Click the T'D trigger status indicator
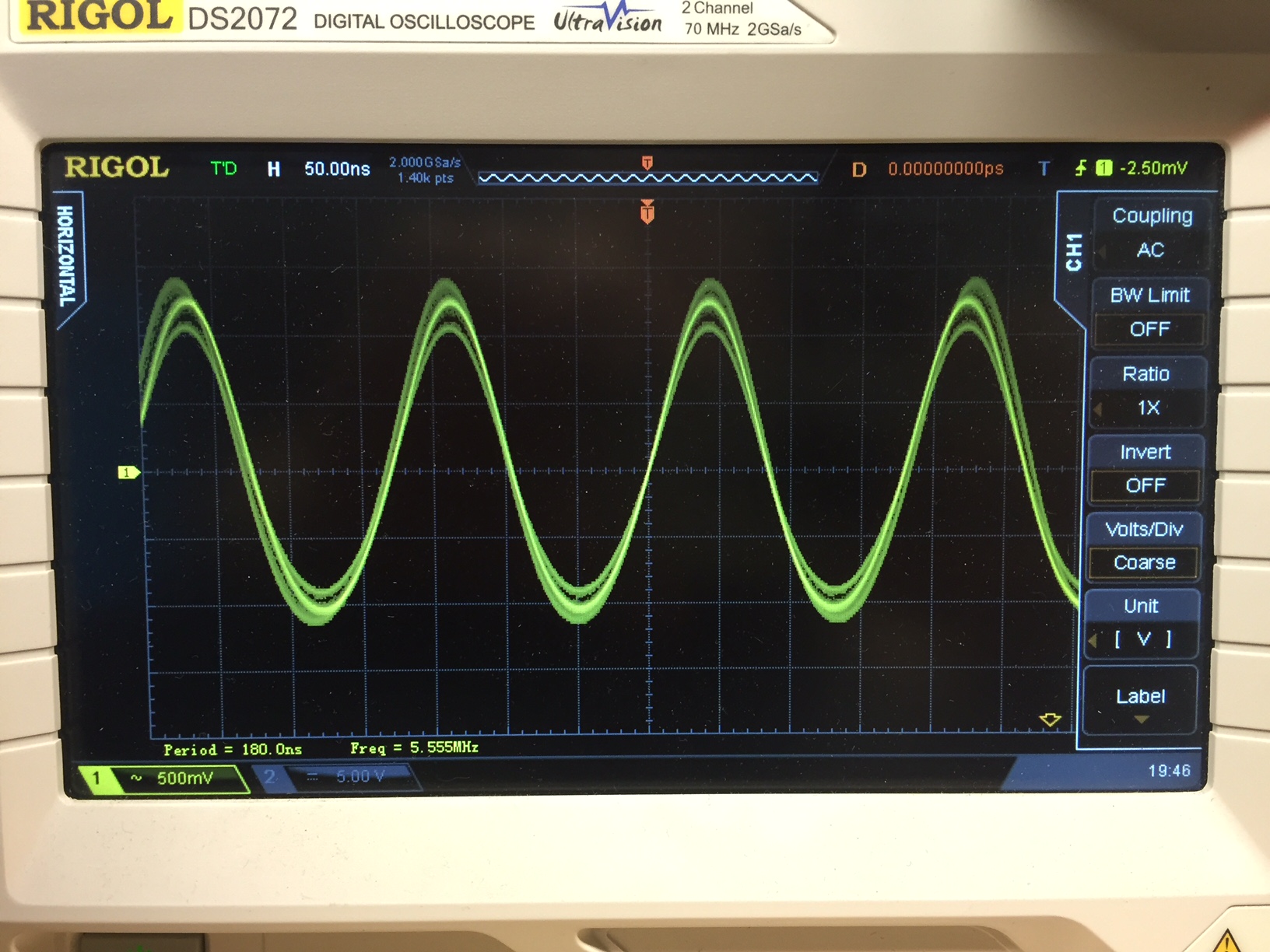This screenshot has height=952, width=1270. coord(223,168)
